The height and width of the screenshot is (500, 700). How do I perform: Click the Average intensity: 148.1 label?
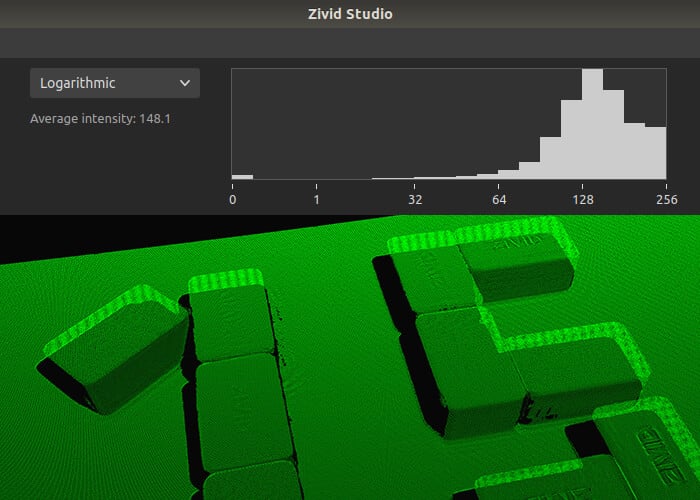tap(100, 119)
